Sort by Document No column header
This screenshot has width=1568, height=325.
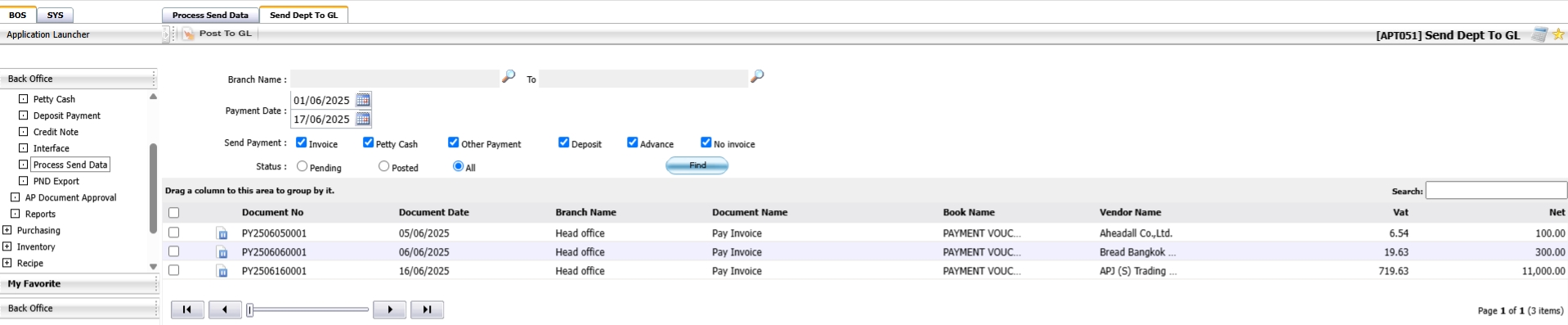click(x=272, y=212)
